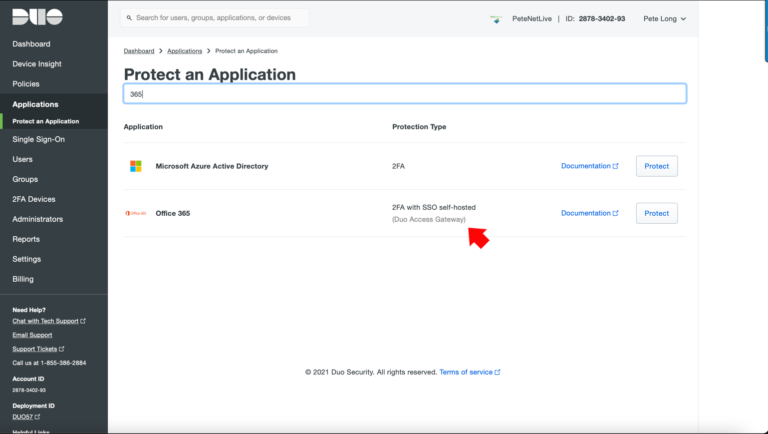Click the Application column header
This screenshot has height=434, width=768.
(143, 126)
